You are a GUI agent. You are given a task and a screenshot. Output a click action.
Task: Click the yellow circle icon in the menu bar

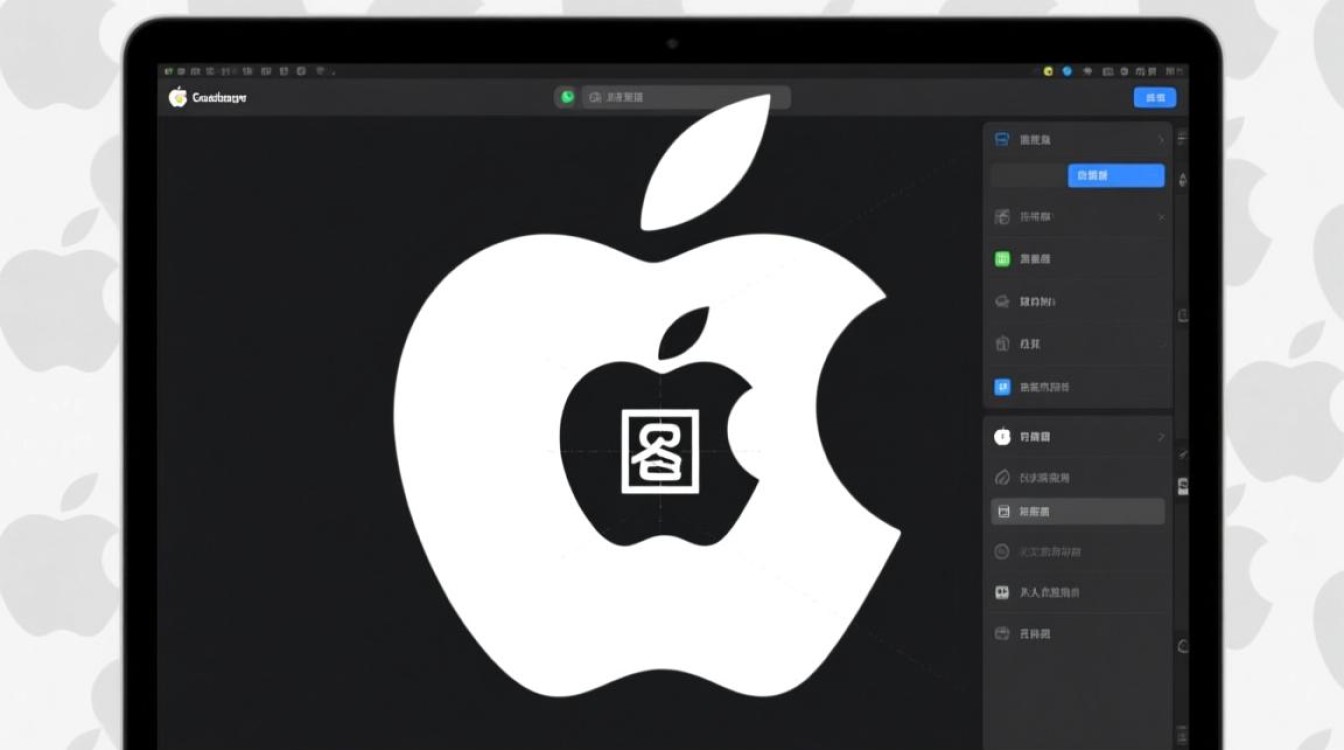pos(1047,72)
